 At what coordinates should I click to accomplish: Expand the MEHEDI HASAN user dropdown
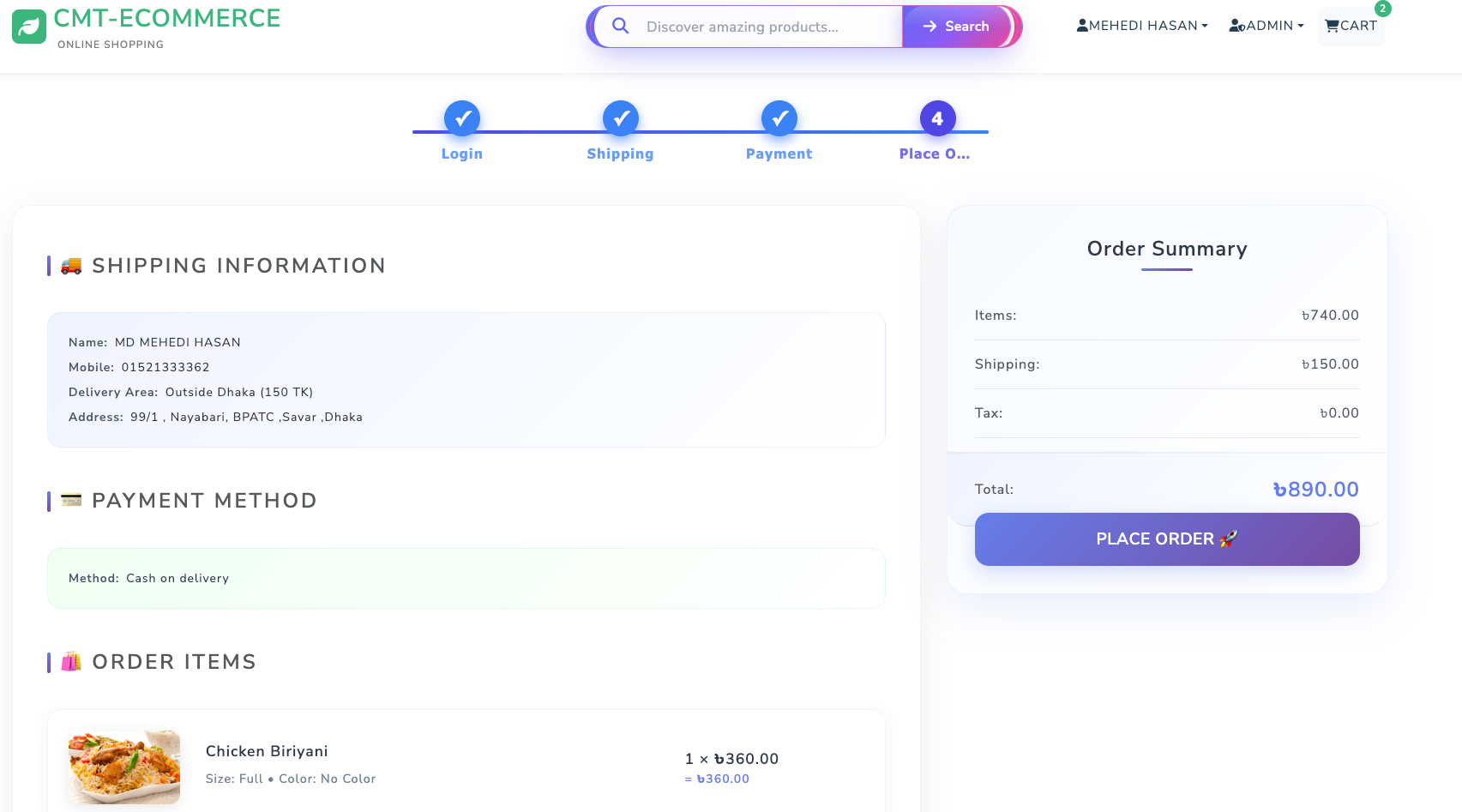coord(1142,26)
